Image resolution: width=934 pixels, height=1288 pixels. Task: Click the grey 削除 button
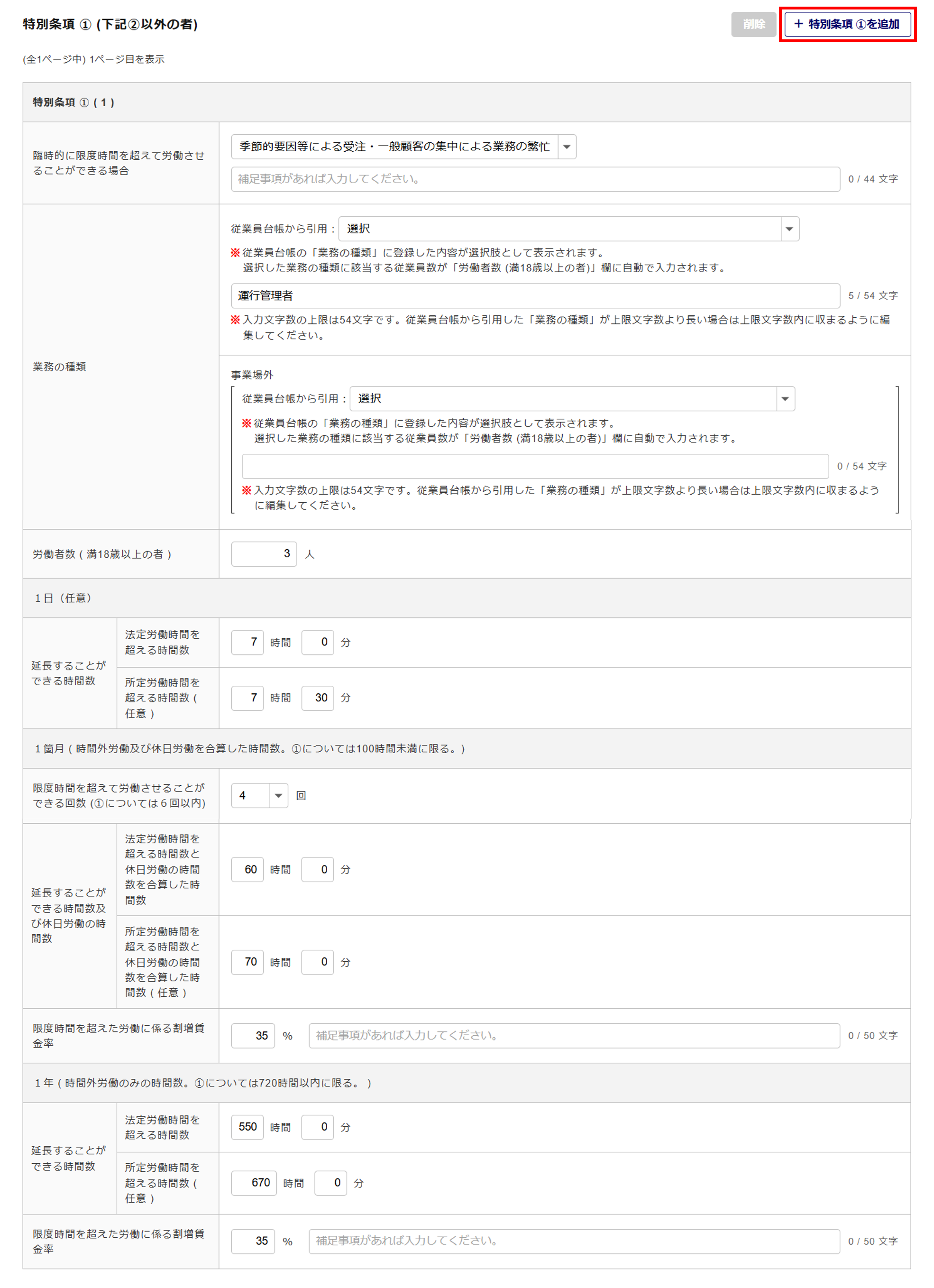pos(753,24)
